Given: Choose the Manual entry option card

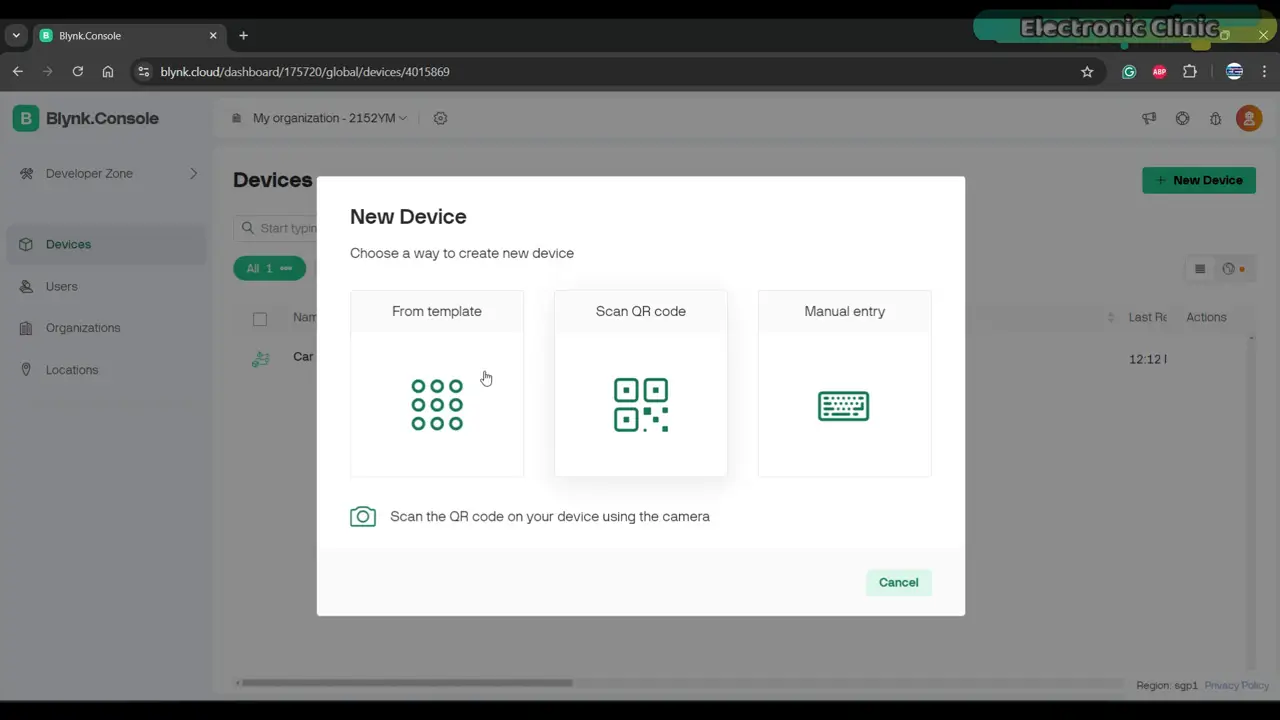Looking at the screenshot, I should 845,383.
